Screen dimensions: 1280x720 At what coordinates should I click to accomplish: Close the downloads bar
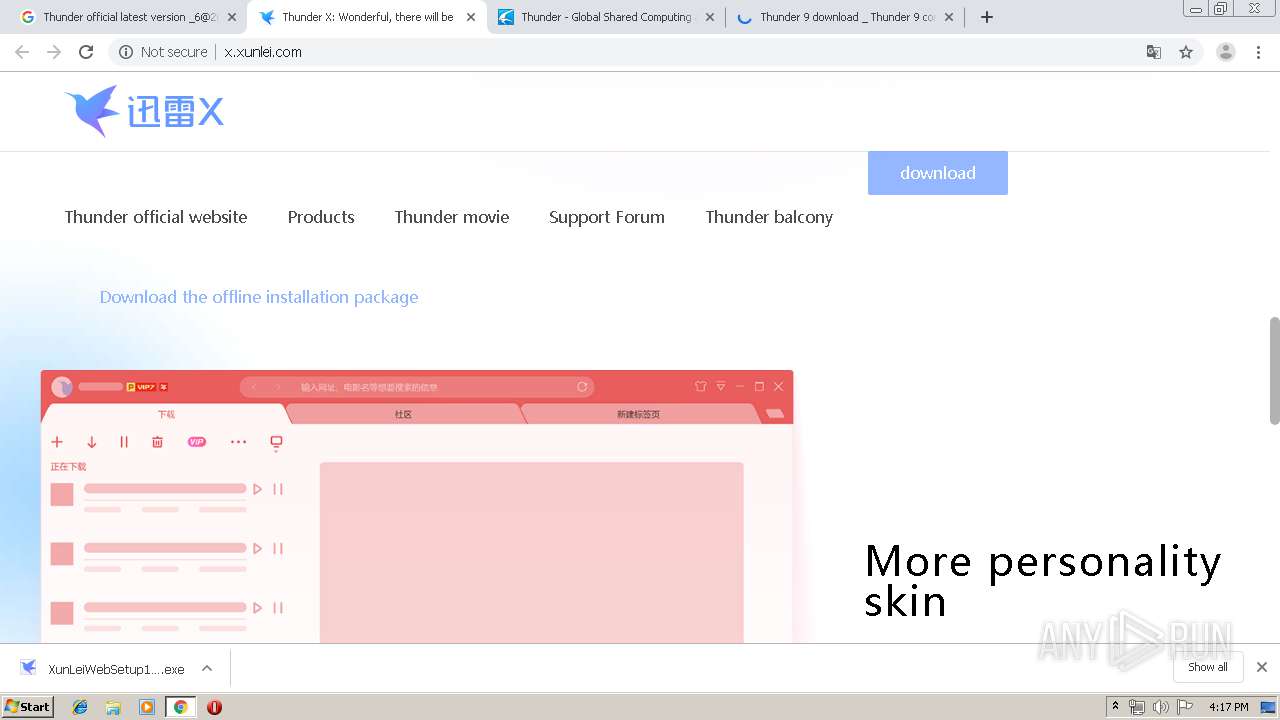(1262, 667)
